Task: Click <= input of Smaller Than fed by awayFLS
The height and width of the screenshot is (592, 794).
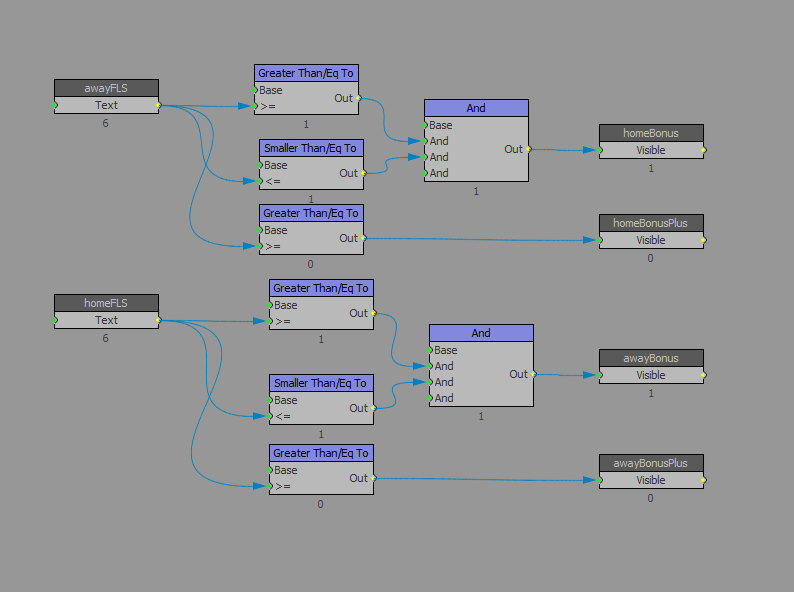Action: [x=260, y=181]
